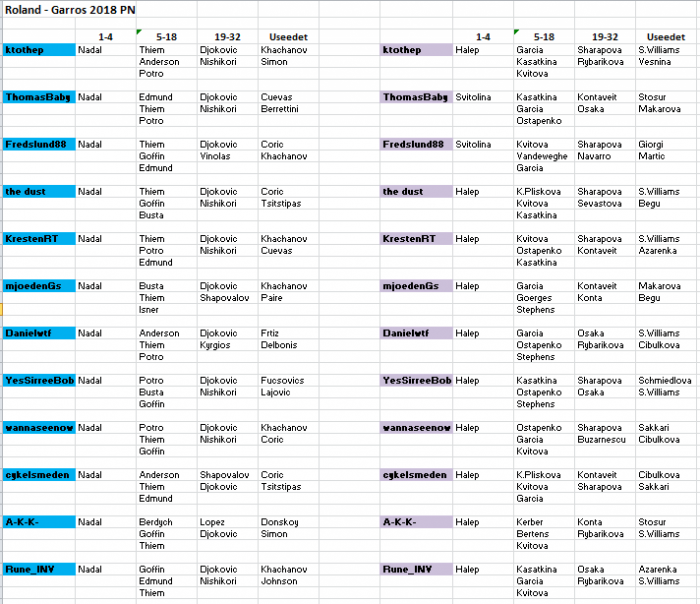Viewport: 700px width, 604px height.
Task: Select the blue 'mjoedenGs' cell
Action: (x=39, y=286)
